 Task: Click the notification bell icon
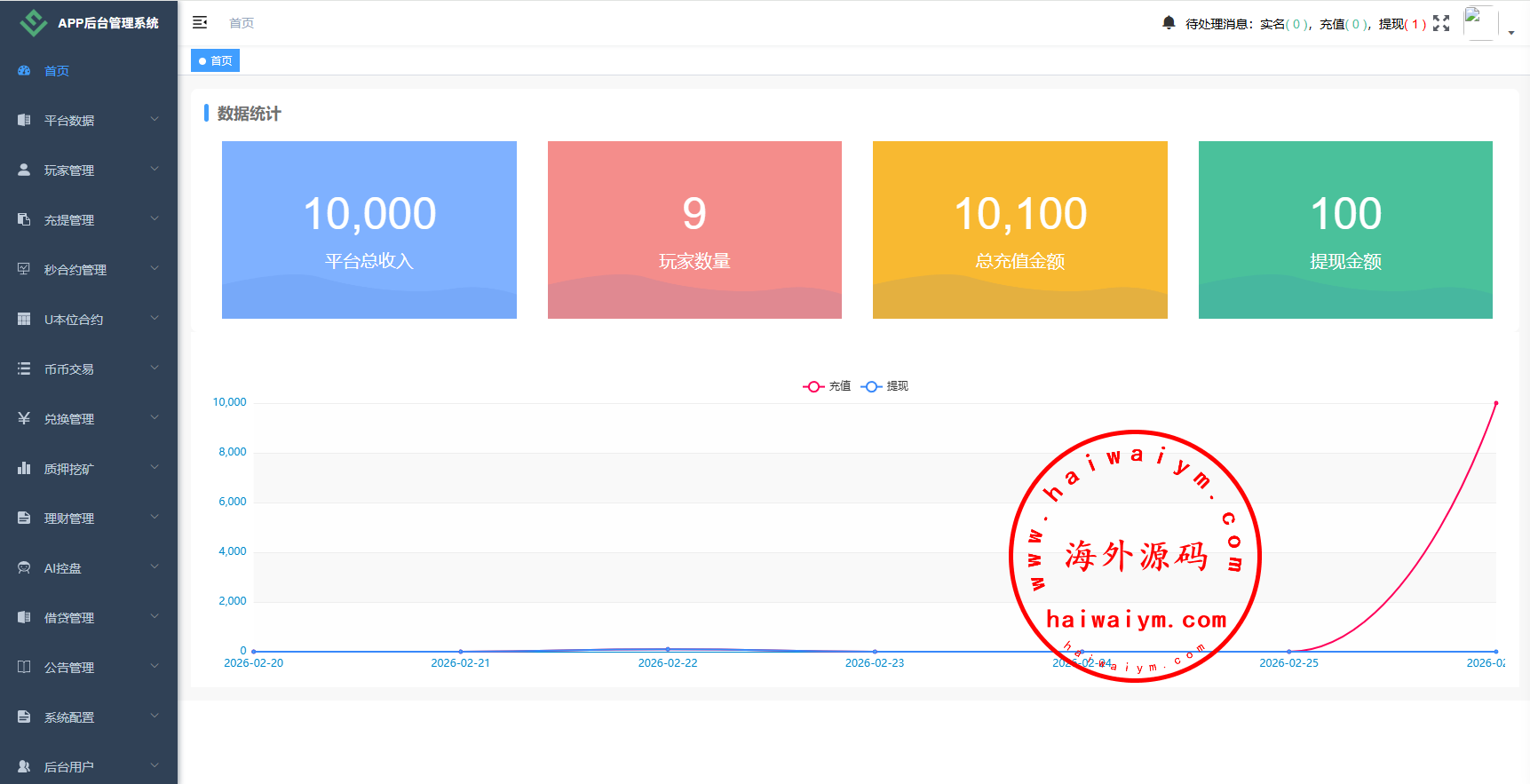[x=1169, y=22]
